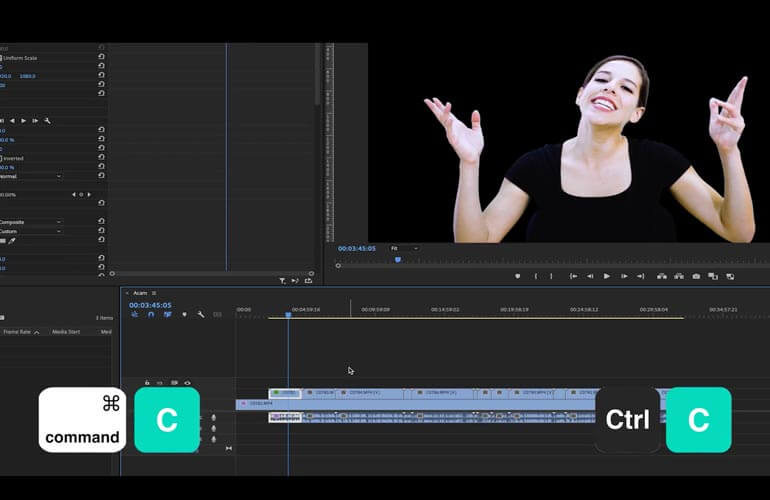This screenshot has width=770, height=500.
Task: Click the Comparison View icon after the camera
Action: point(713,277)
